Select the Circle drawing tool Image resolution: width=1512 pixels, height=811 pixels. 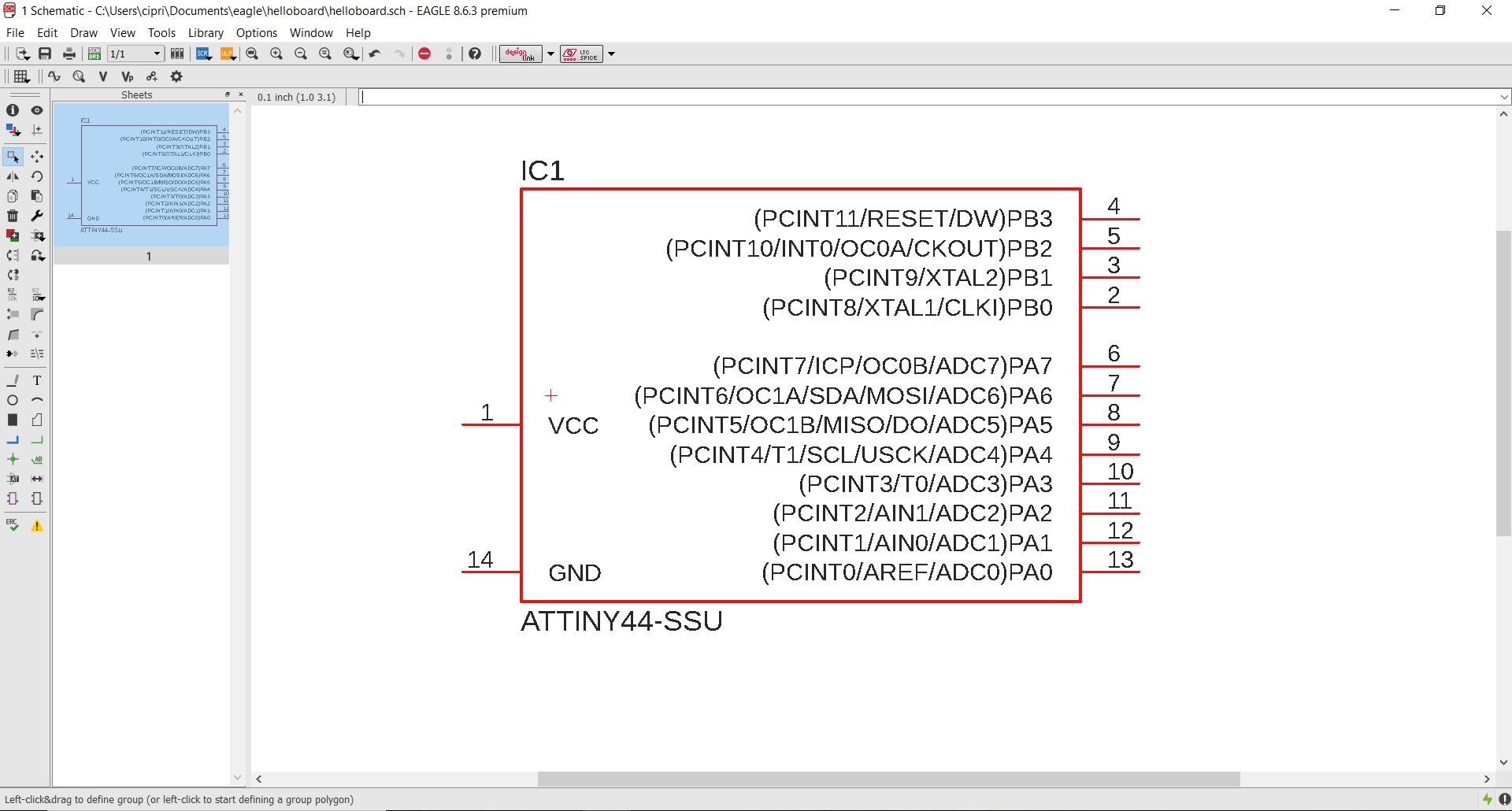coord(13,400)
